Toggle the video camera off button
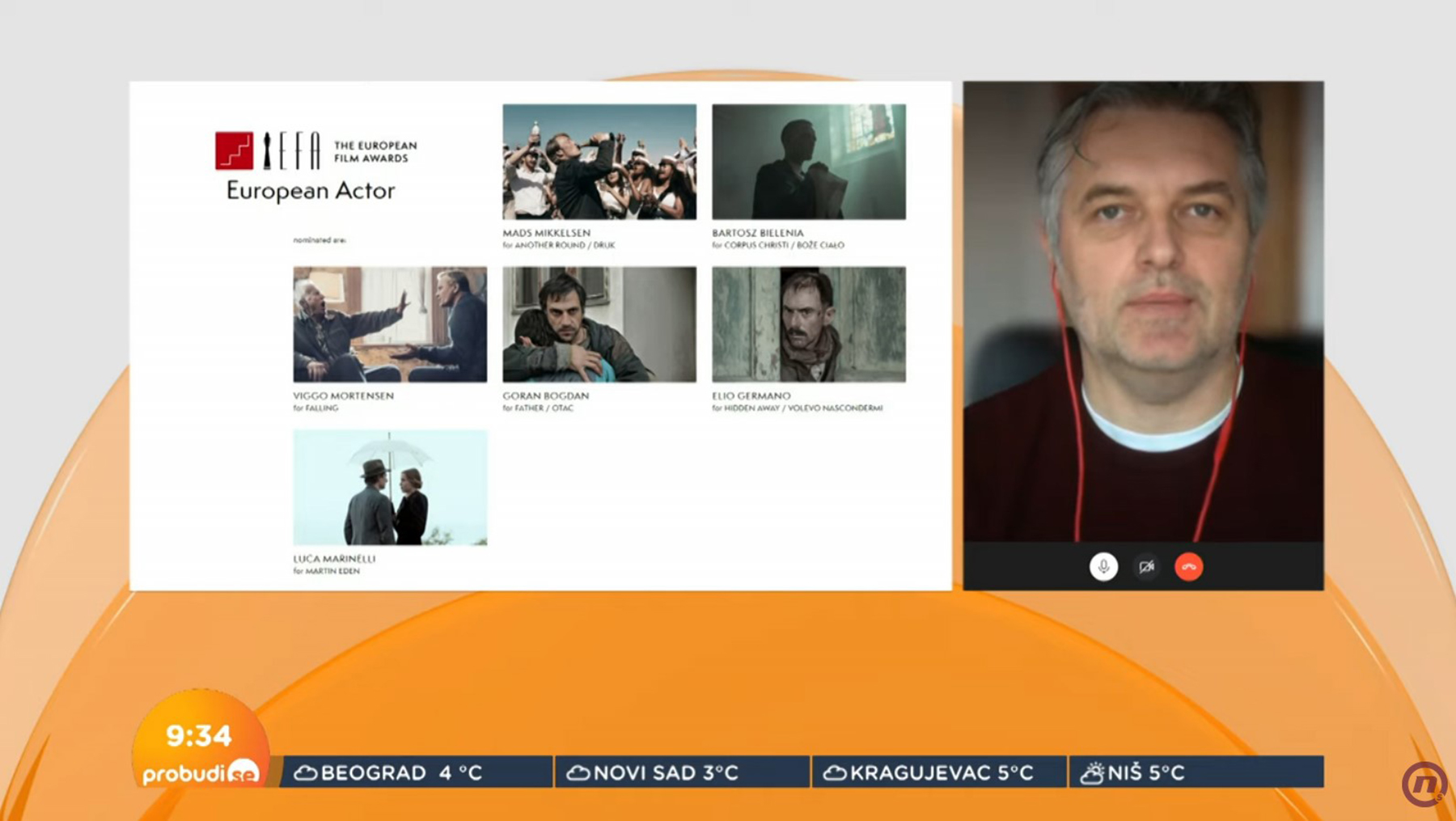This screenshot has width=1456, height=821. [x=1146, y=566]
